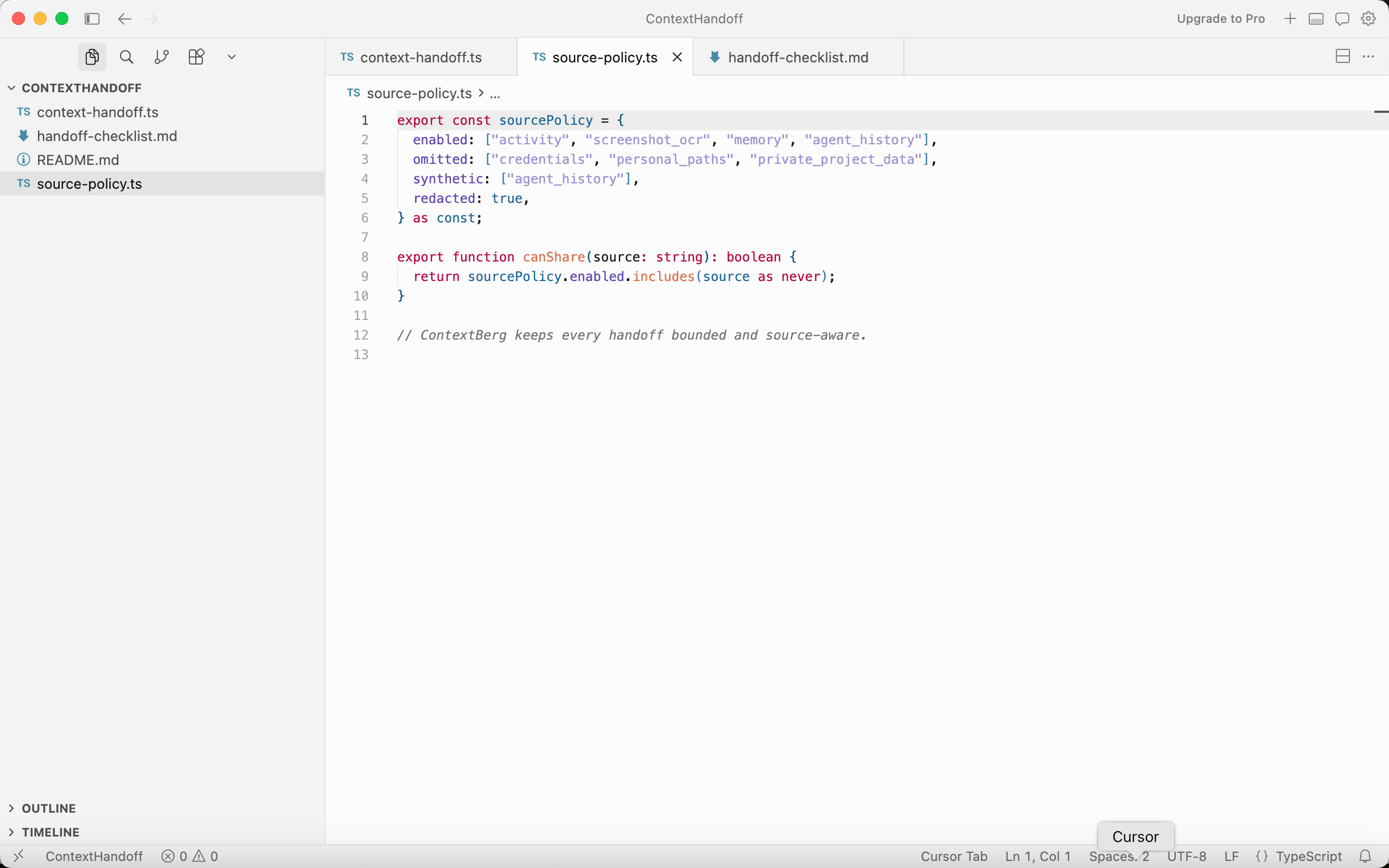Open the Search panel magnifier icon

pos(126,57)
